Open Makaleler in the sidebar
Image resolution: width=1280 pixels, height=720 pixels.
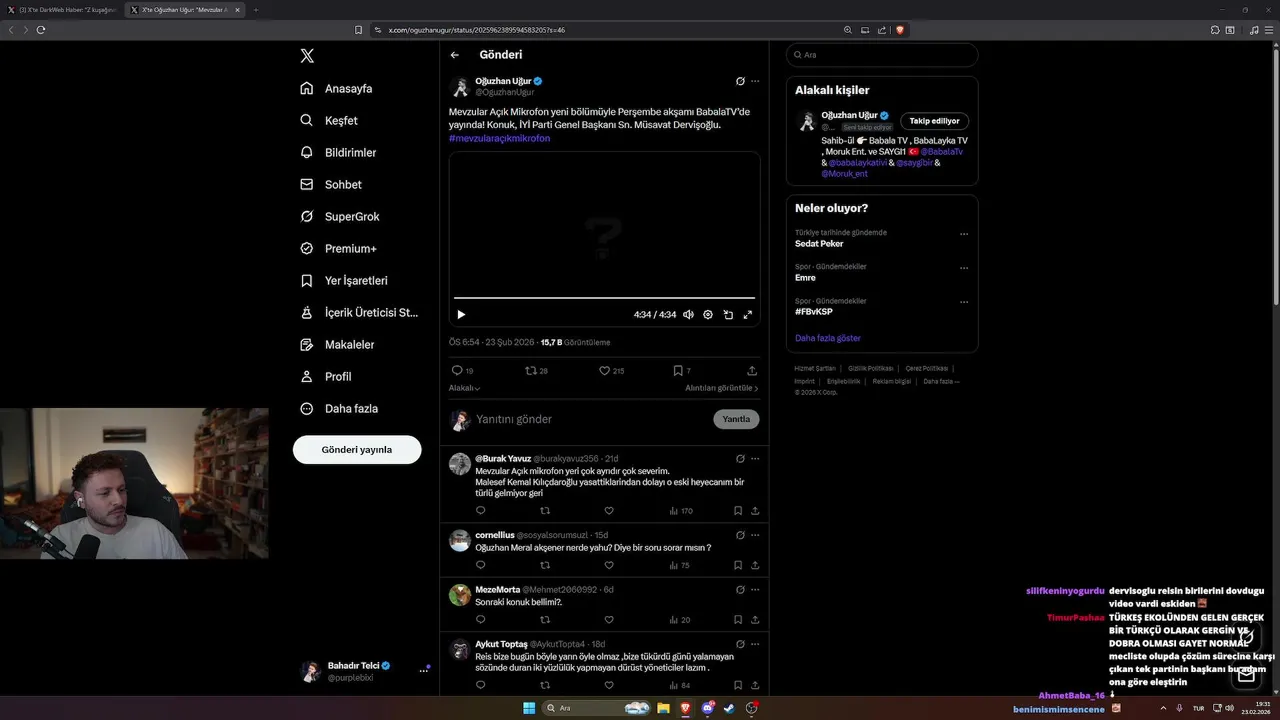pyautogui.click(x=337, y=344)
